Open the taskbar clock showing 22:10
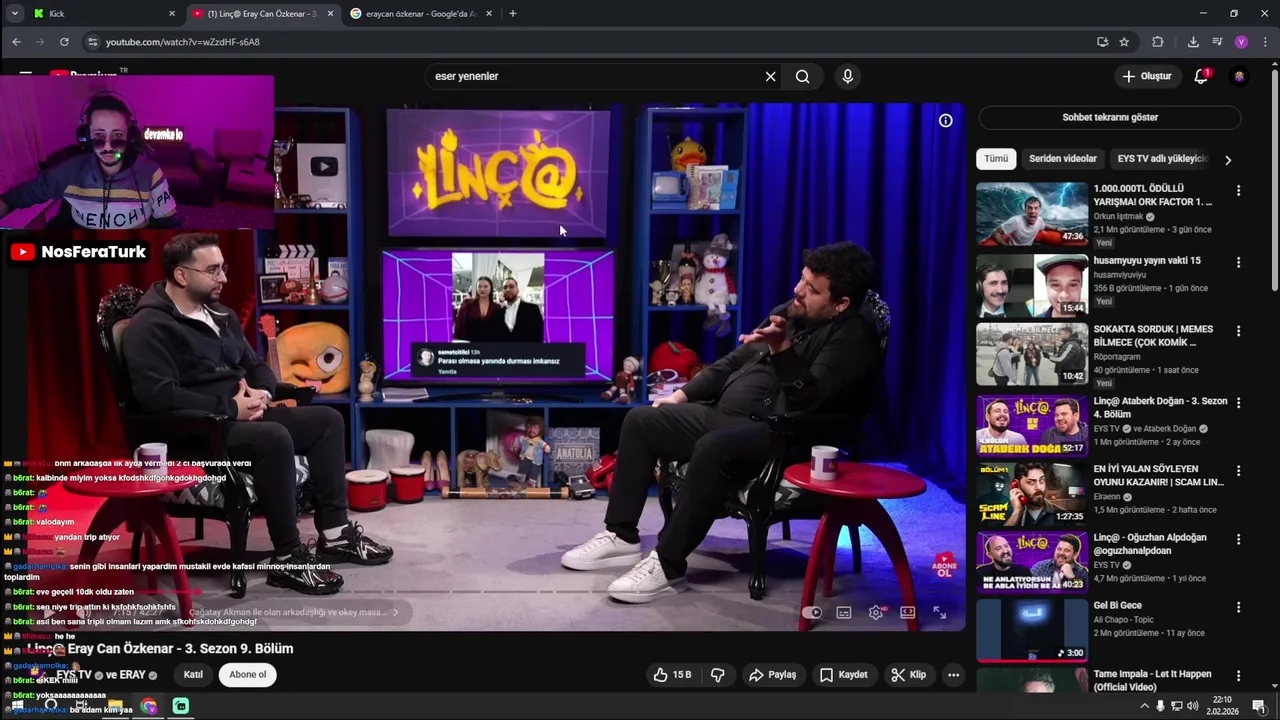This screenshot has width=1280, height=720. tap(1222, 706)
